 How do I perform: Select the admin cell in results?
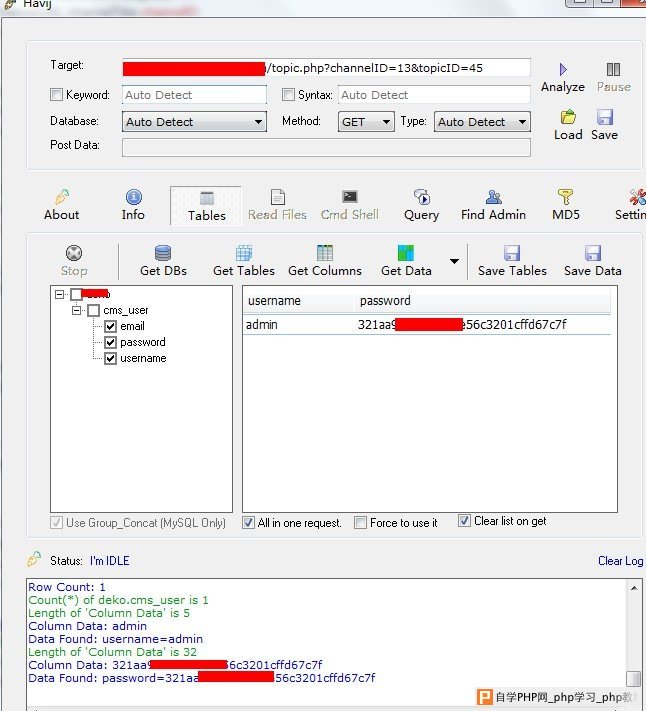[x=262, y=325]
